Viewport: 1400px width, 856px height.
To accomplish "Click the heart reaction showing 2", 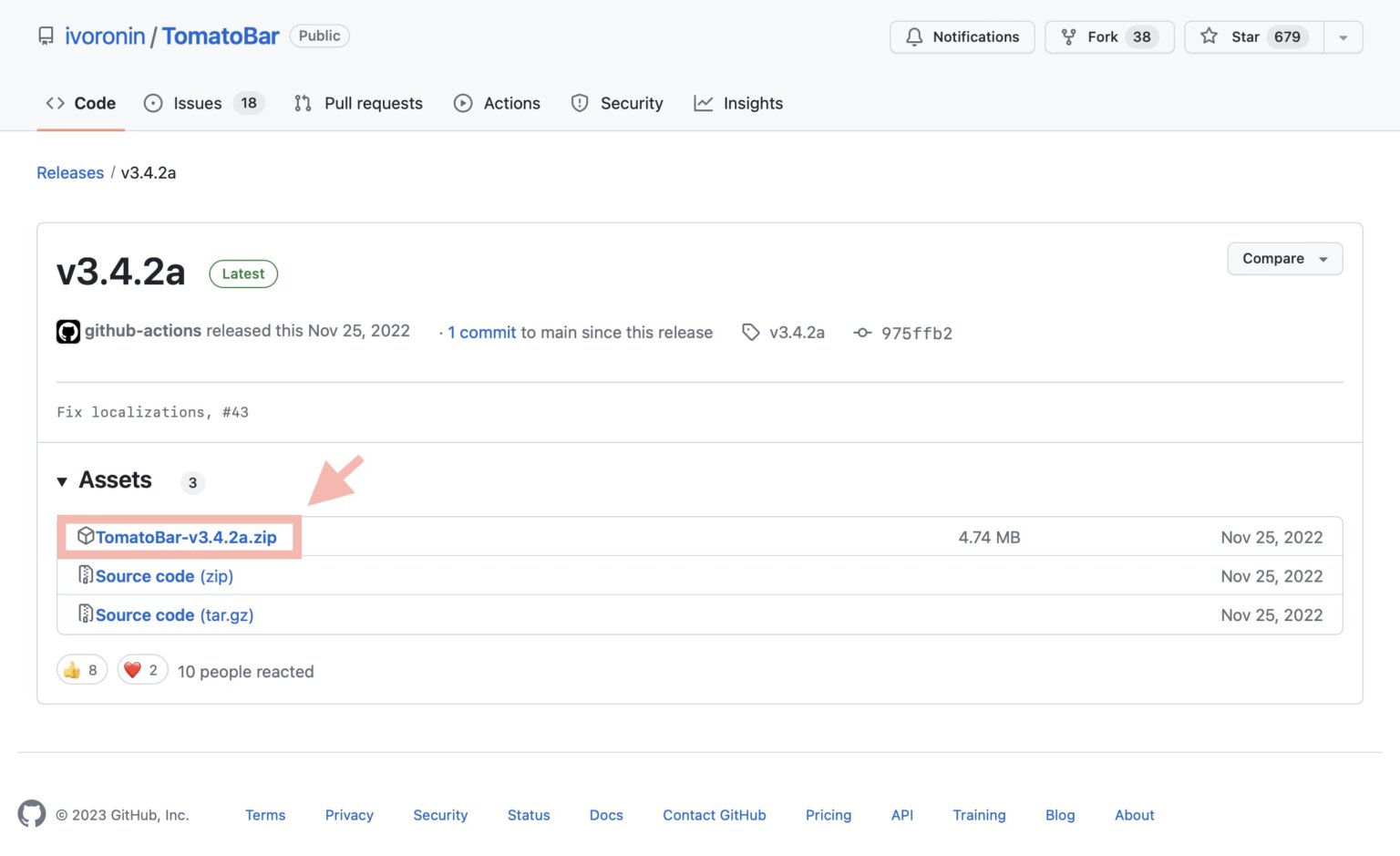I will point(141,669).
